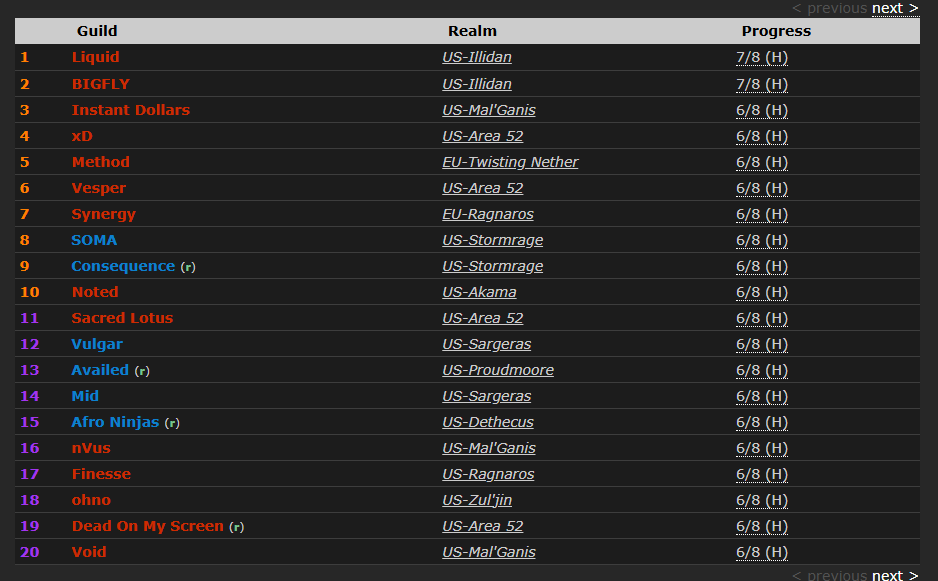938x581 pixels.
Task: Open US-Mal'Ganis realm in Instant Dollars row
Action: coord(489,110)
